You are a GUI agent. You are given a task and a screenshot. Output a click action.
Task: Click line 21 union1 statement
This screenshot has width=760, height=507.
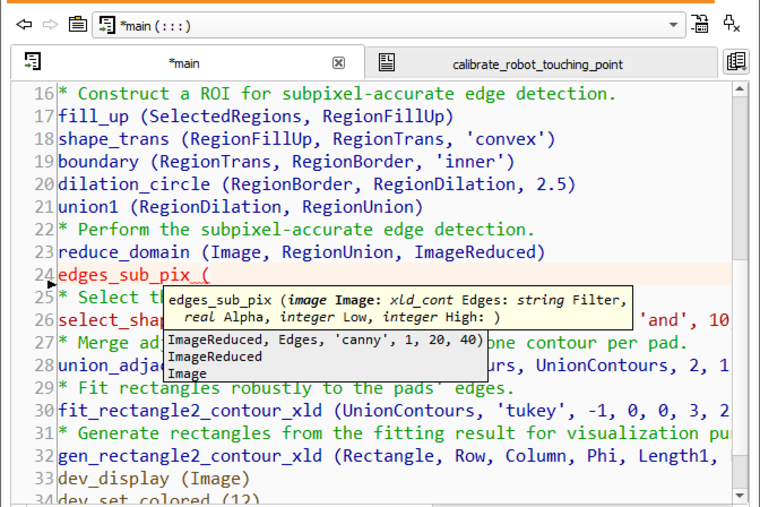(241, 207)
